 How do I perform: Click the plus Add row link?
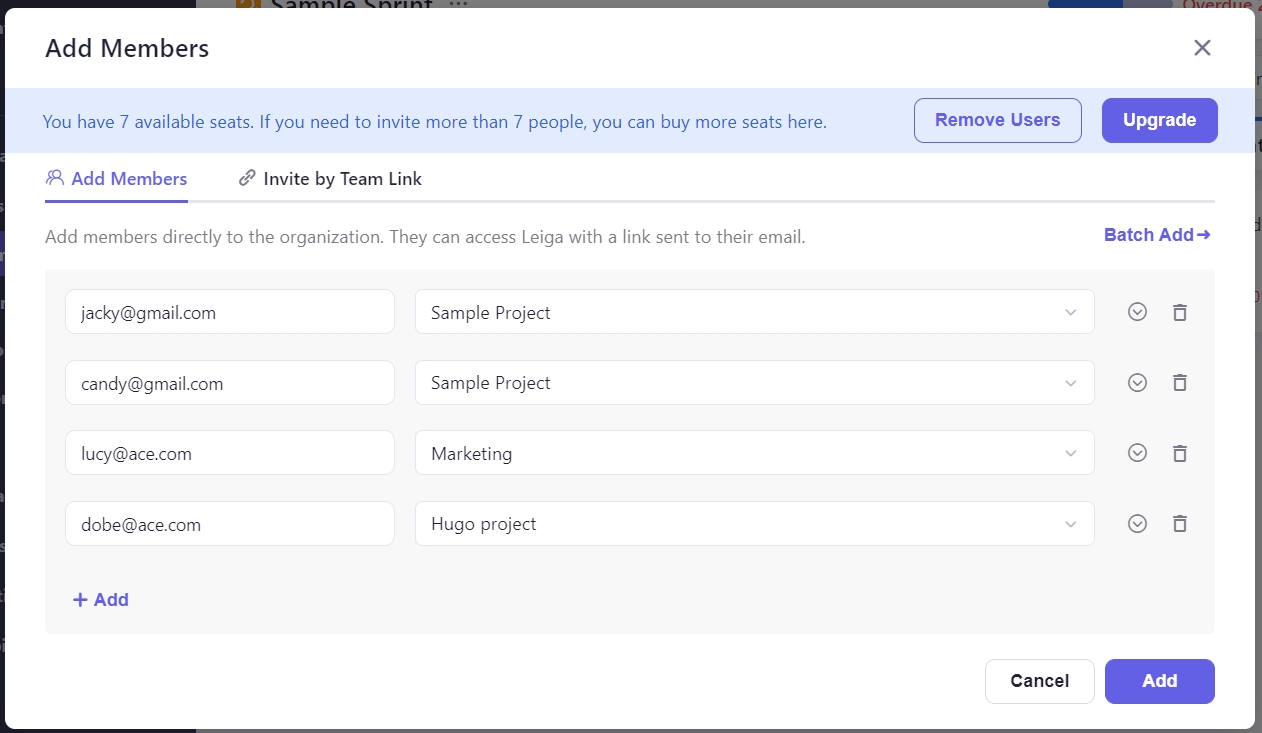[101, 599]
